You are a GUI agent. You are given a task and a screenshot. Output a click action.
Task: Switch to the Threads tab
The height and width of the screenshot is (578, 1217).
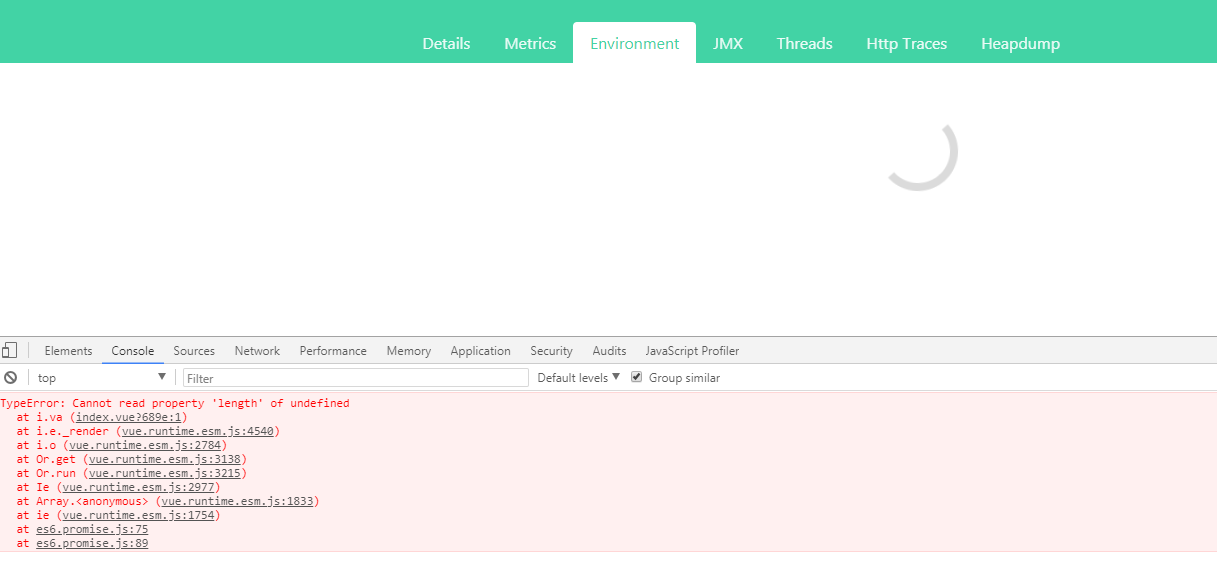tap(804, 43)
